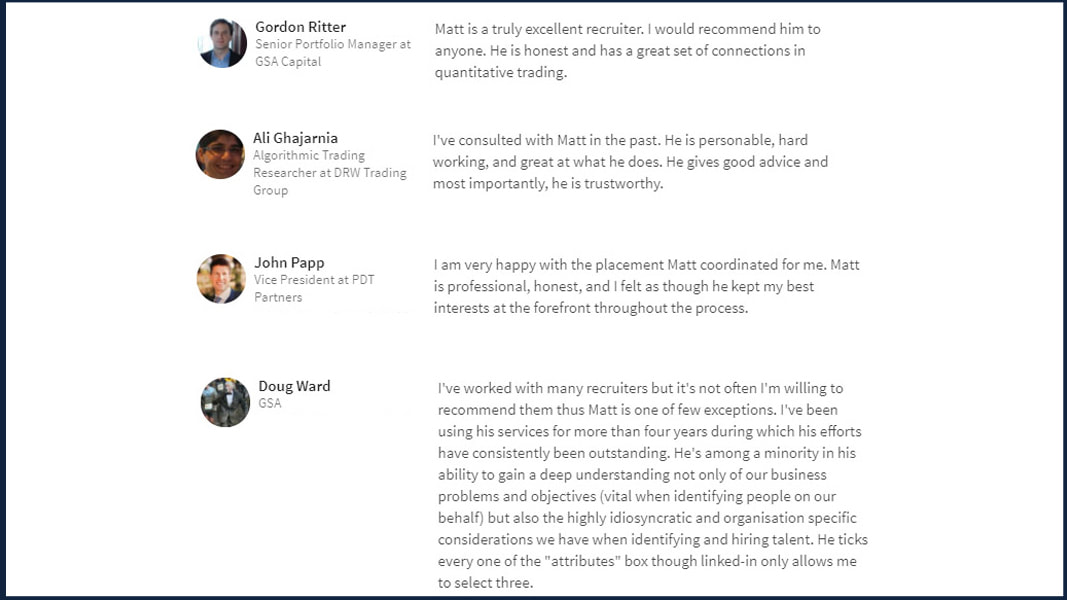The width and height of the screenshot is (1067, 600).
Task: Click Gordon Ritter's recommendation text
Action: coord(627,50)
